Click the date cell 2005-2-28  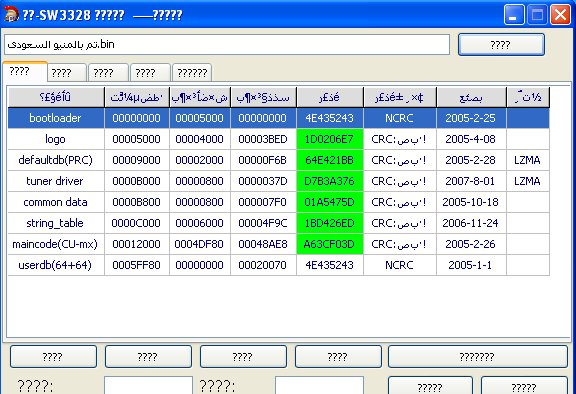pos(471,160)
